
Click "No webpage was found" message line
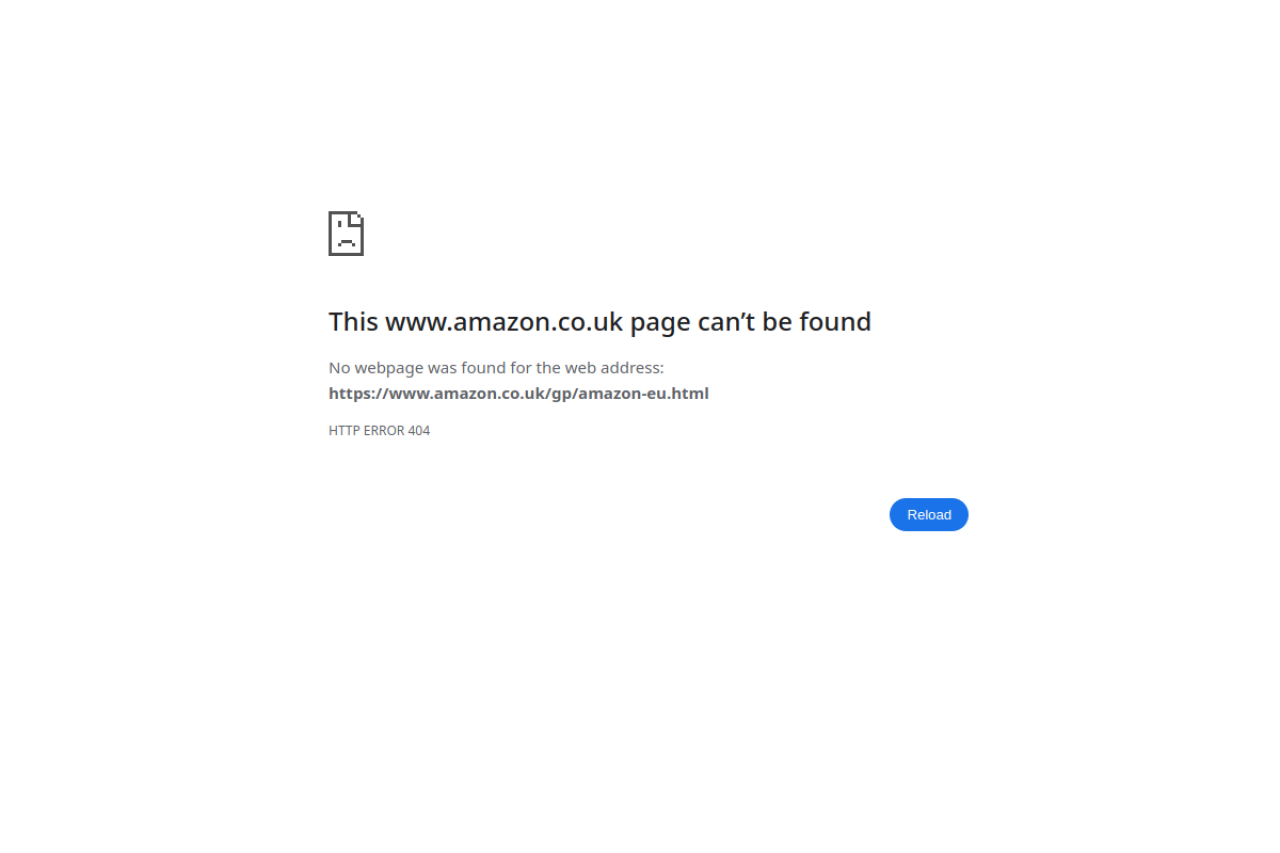coord(496,368)
